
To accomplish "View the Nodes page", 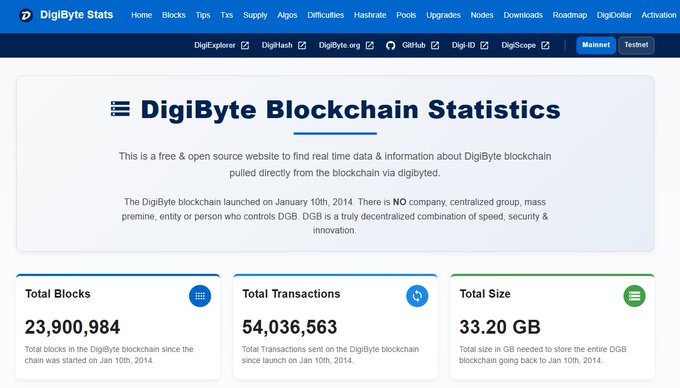I will (x=482, y=15).
